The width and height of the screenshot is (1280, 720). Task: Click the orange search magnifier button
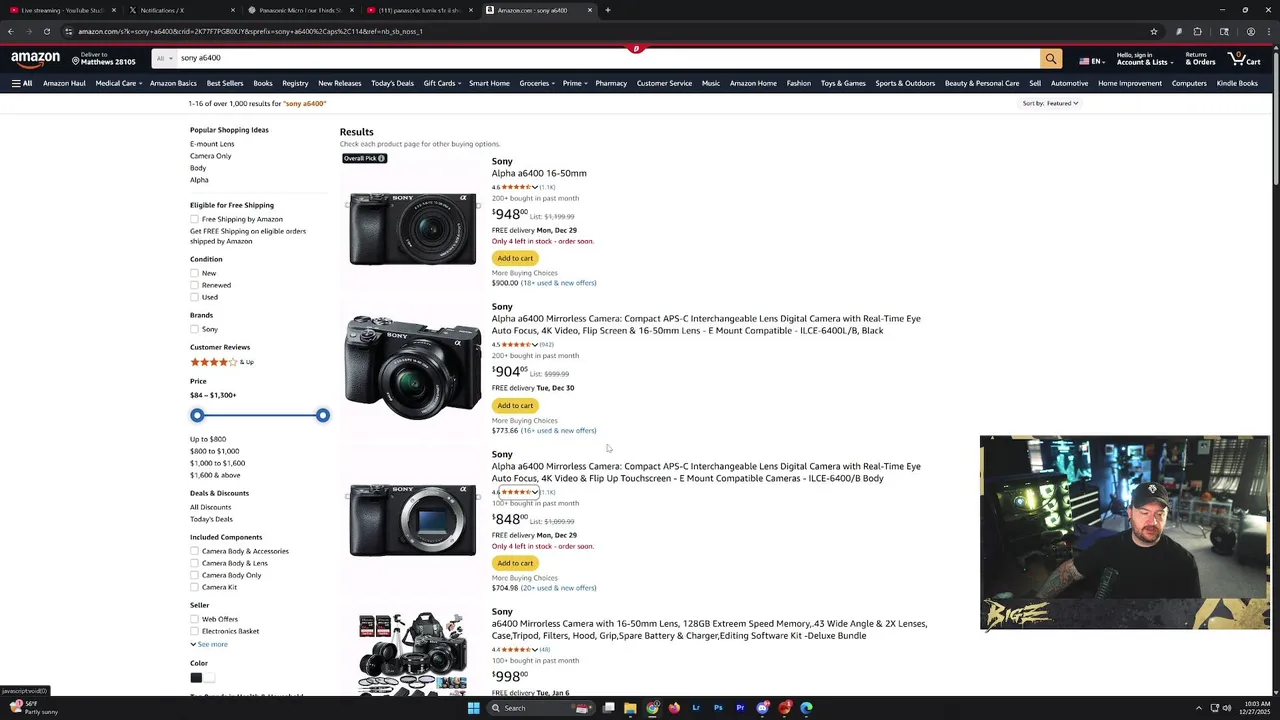[x=1050, y=59]
